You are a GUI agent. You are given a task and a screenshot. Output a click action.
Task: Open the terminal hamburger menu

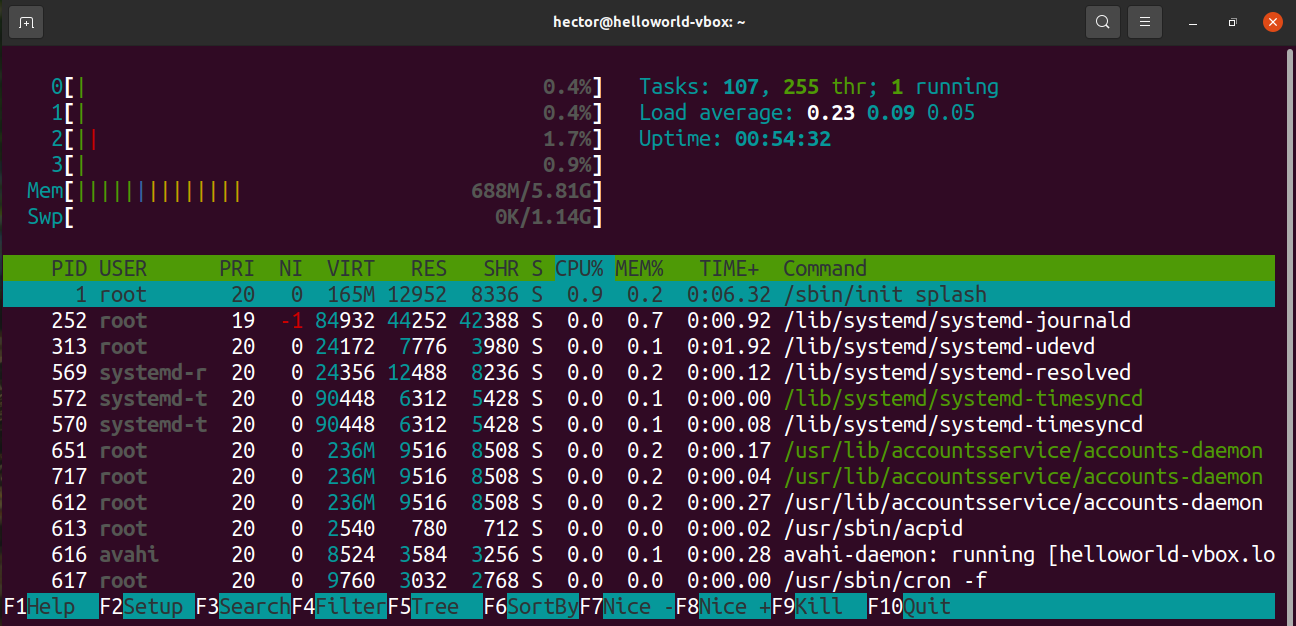1146,22
